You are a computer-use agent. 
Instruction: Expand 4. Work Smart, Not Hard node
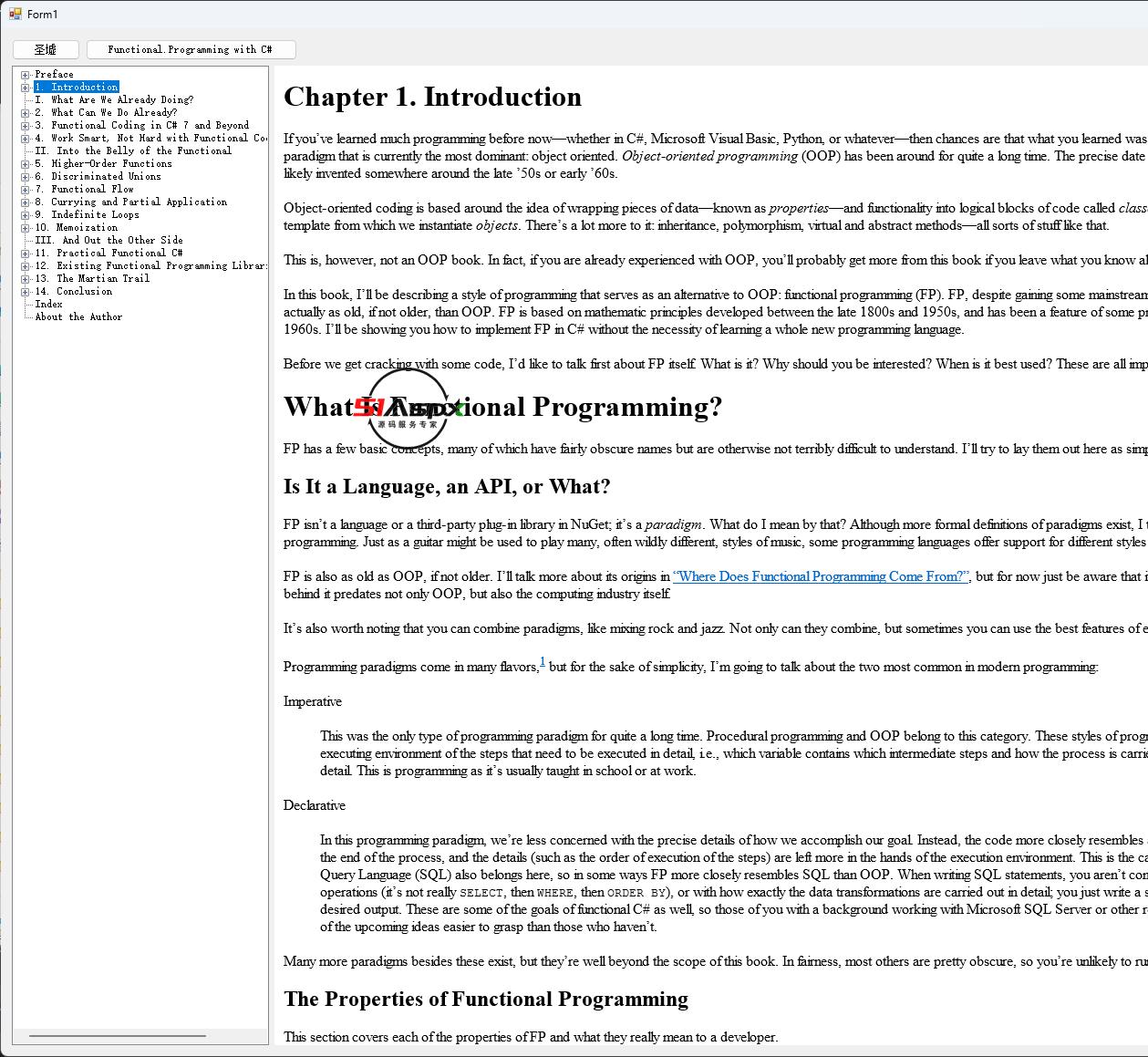click(26, 139)
